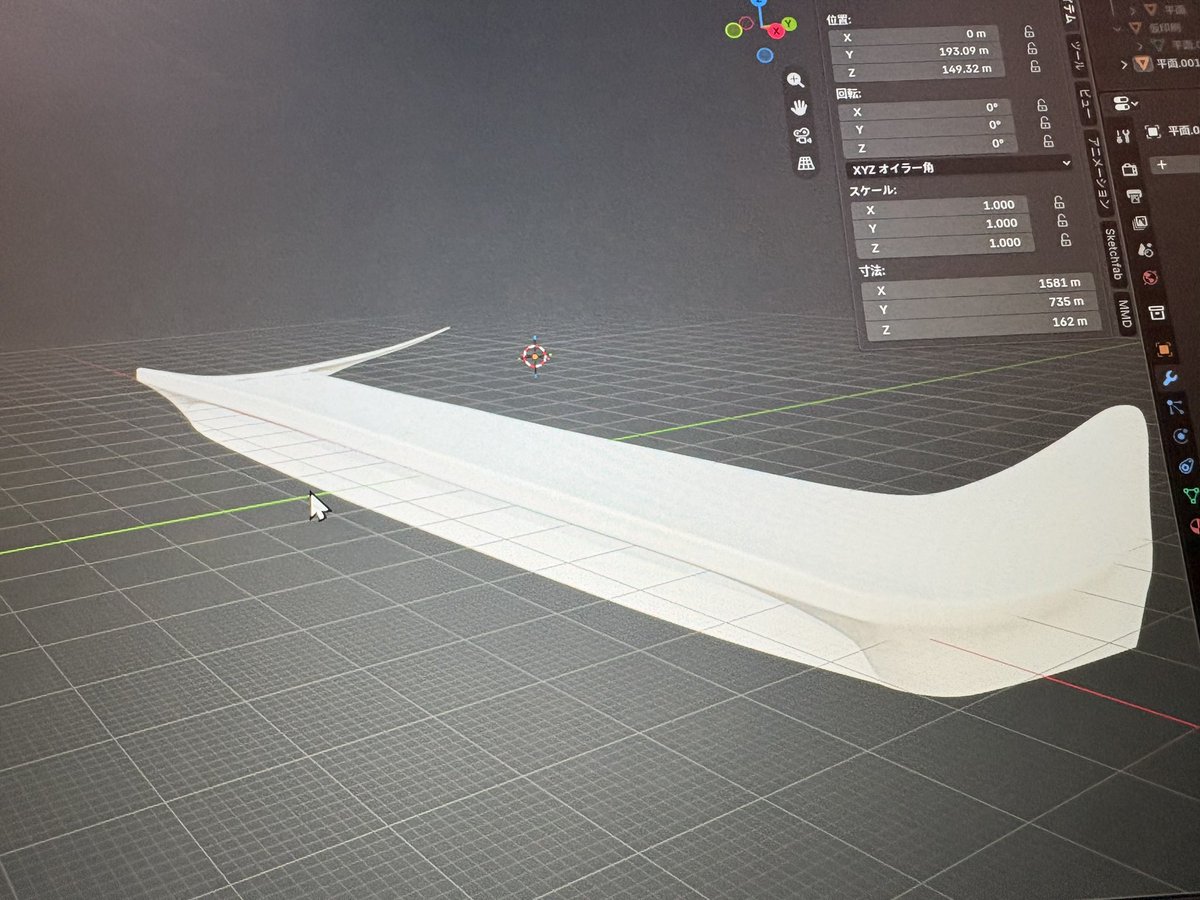Open the Object properties orange square icon
The height and width of the screenshot is (900, 1200).
point(1164,349)
